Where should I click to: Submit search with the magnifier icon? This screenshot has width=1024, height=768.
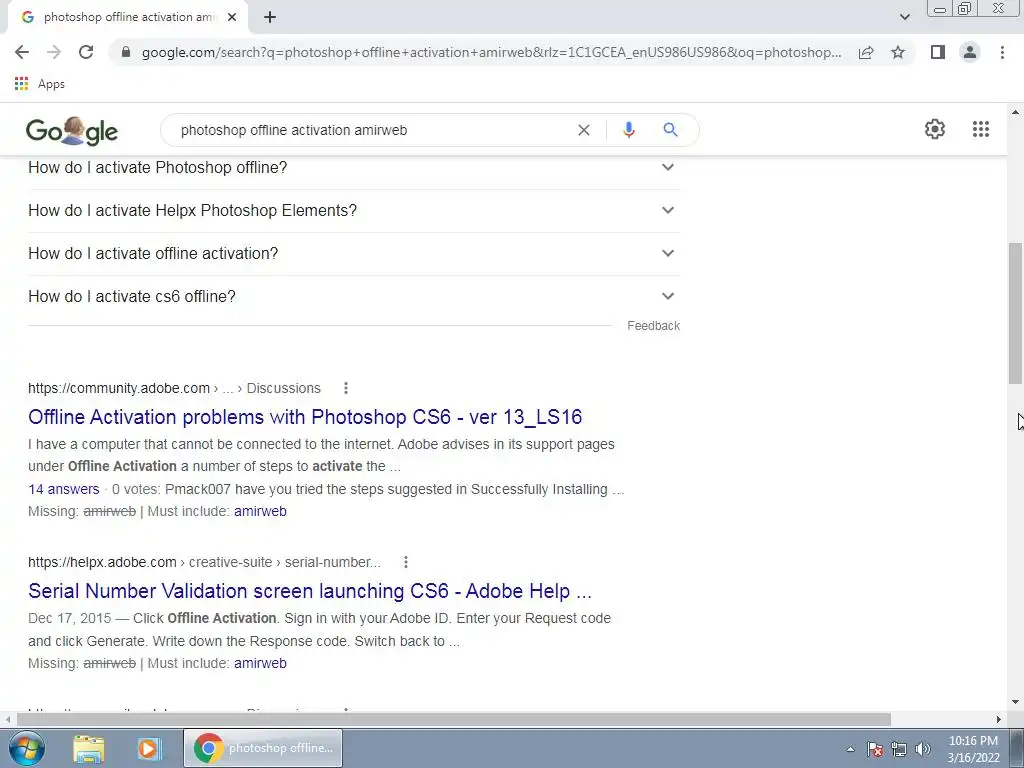(x=670, y=130)
